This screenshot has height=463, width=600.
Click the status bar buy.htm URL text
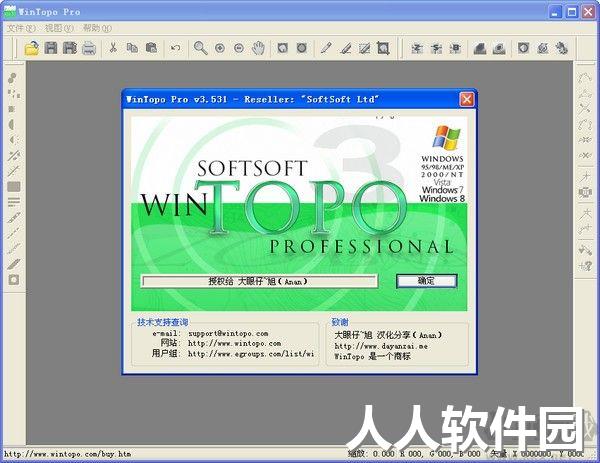[x=67, y=454]
